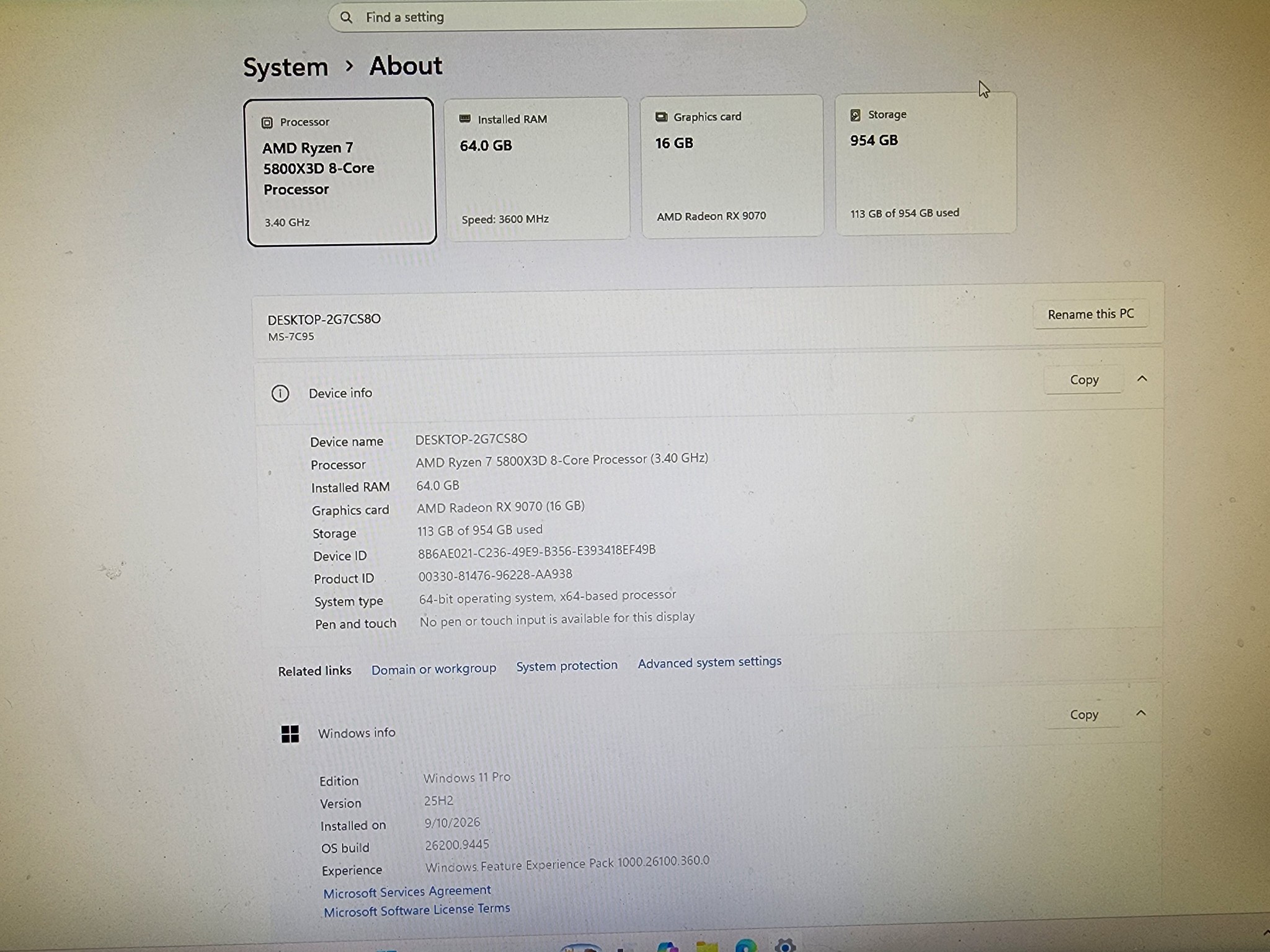Click the No pen or touch input text
Screen dimensions: 1270x952
tap(557, 619)
